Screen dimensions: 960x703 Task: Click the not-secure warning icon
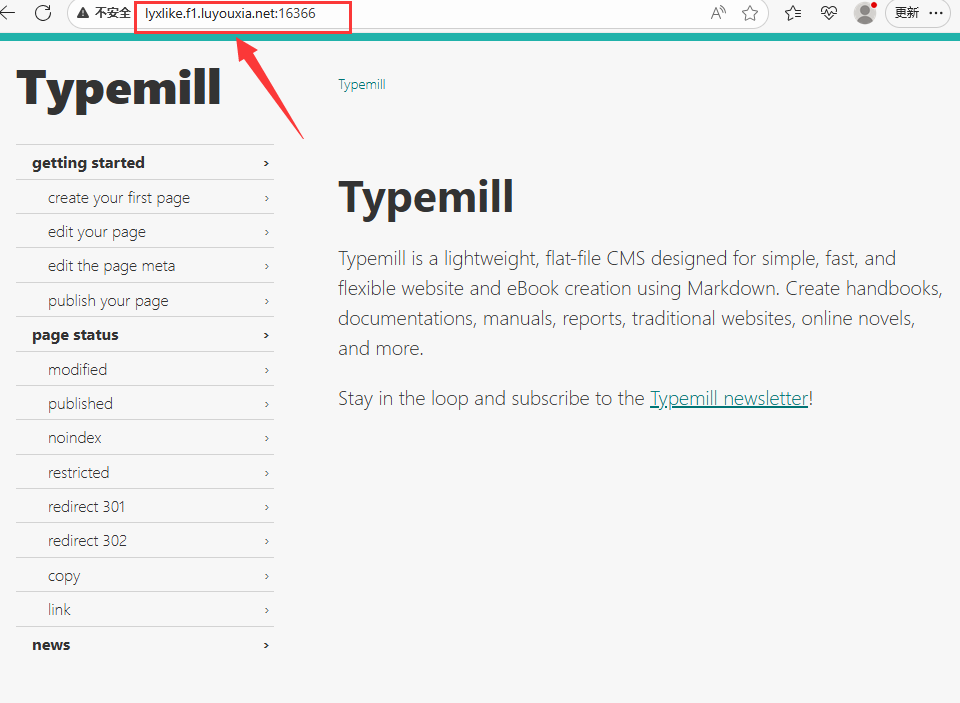click(x=83, y=13)
